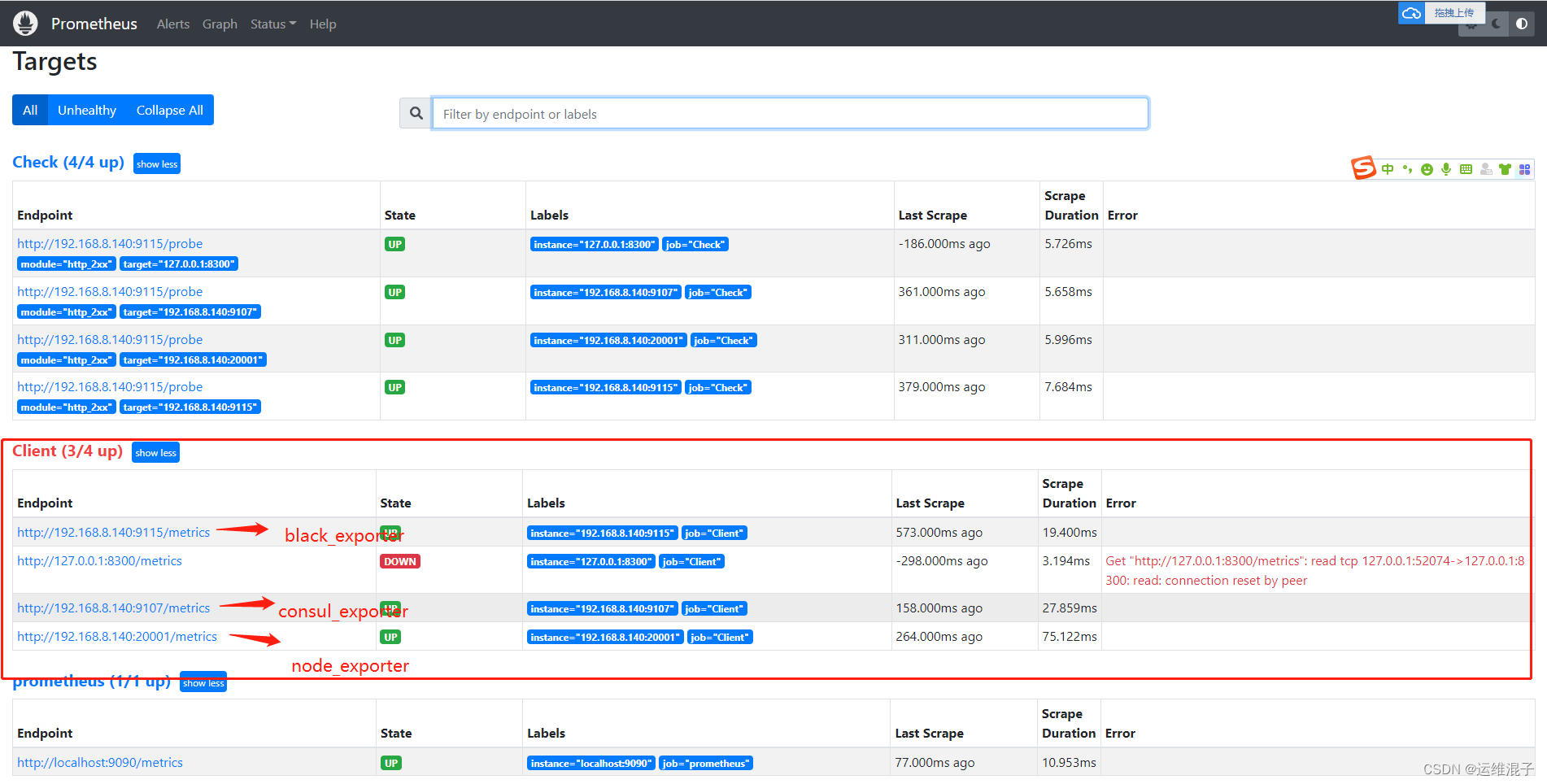Click the filter search magnifier icon

[x=416, y=113]
